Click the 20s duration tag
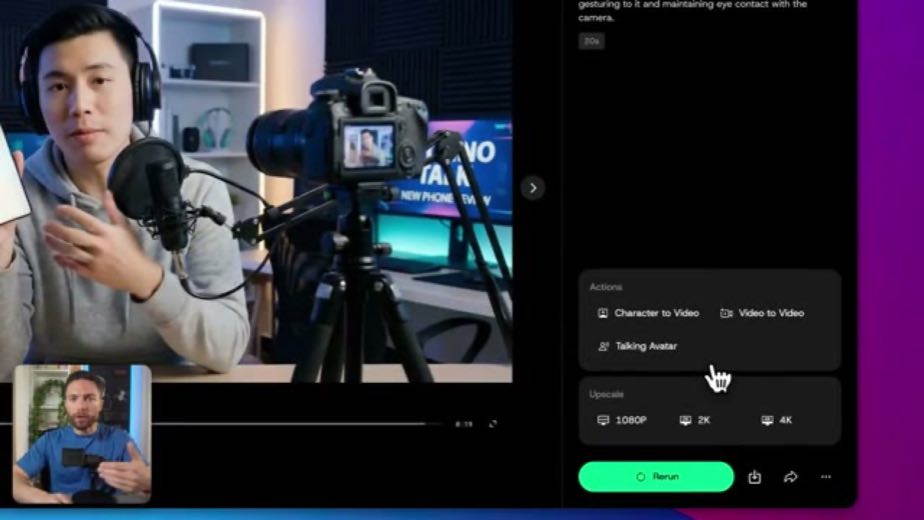Image resolution: width=924 pixels, height=520 pixels. click(591, 41)
